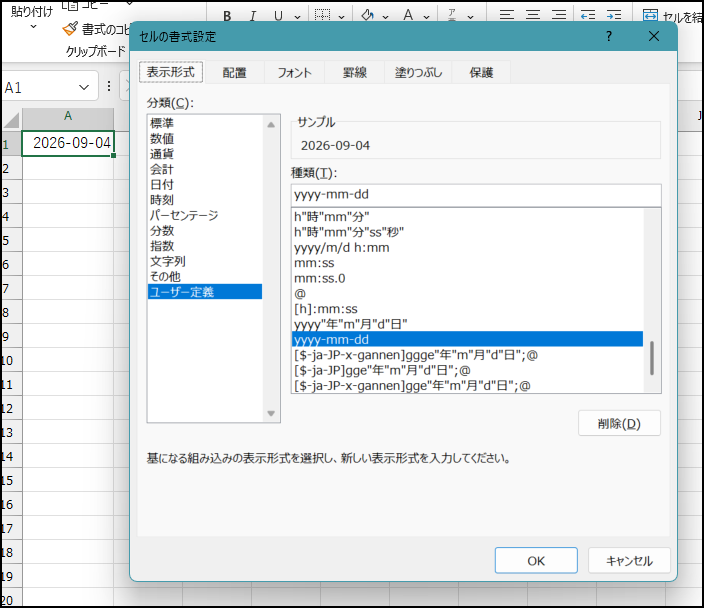Viewport: 704px width, 608px height.
Task: Center-align text in the ribbon
Action: (533, 15)
